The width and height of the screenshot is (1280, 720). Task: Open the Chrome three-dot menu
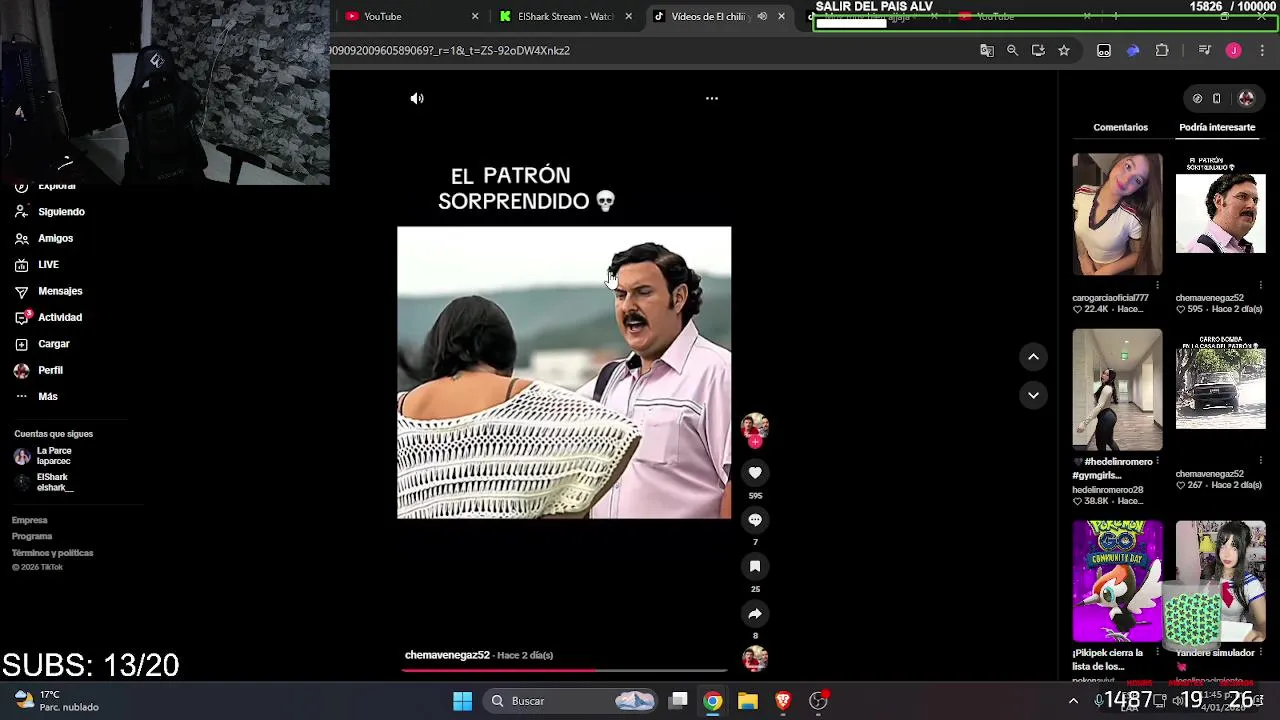point(1262,50)
